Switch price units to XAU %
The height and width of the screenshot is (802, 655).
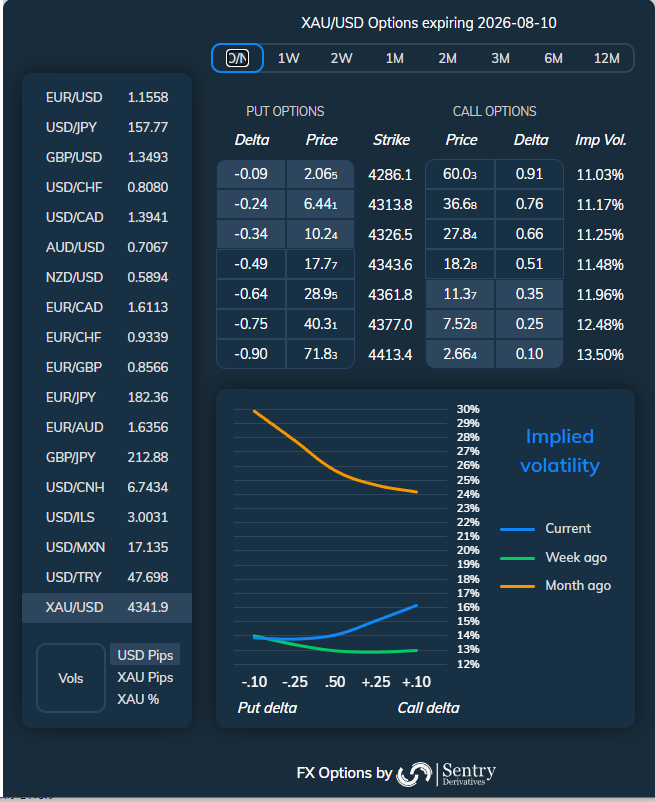(x=138, y=699)
